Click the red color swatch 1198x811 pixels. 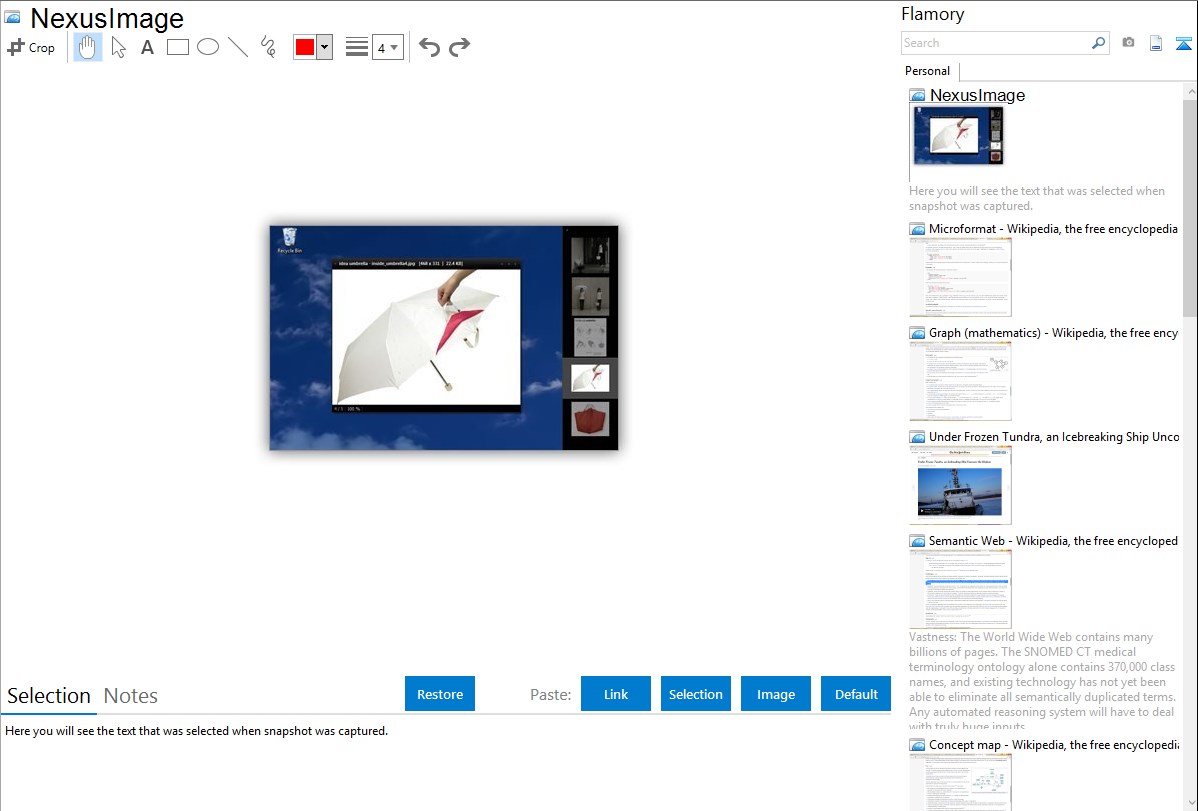pyautogui.click(x=305, y=47)
